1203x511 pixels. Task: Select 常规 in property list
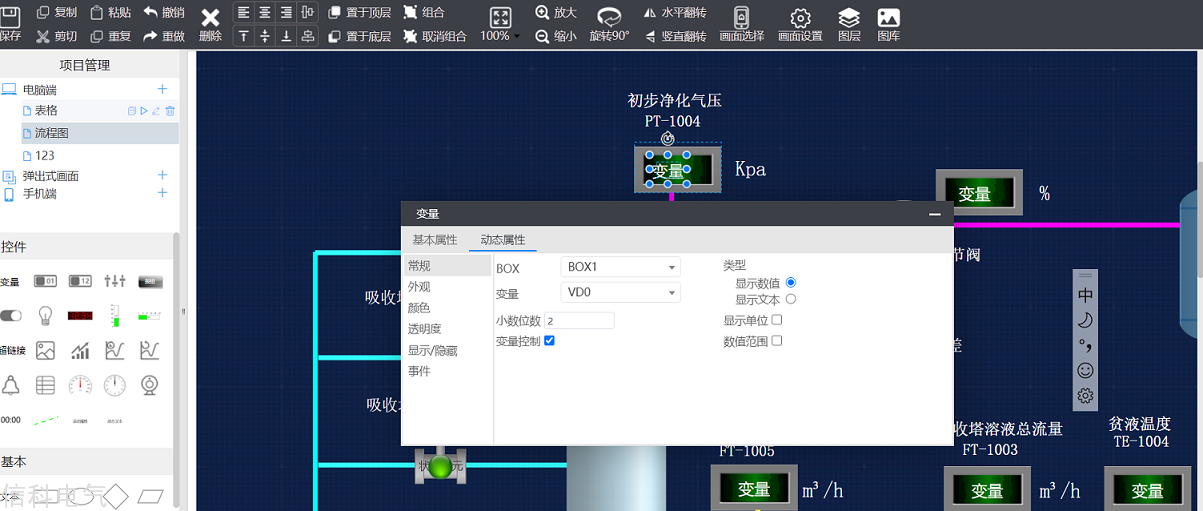[448, 266]
